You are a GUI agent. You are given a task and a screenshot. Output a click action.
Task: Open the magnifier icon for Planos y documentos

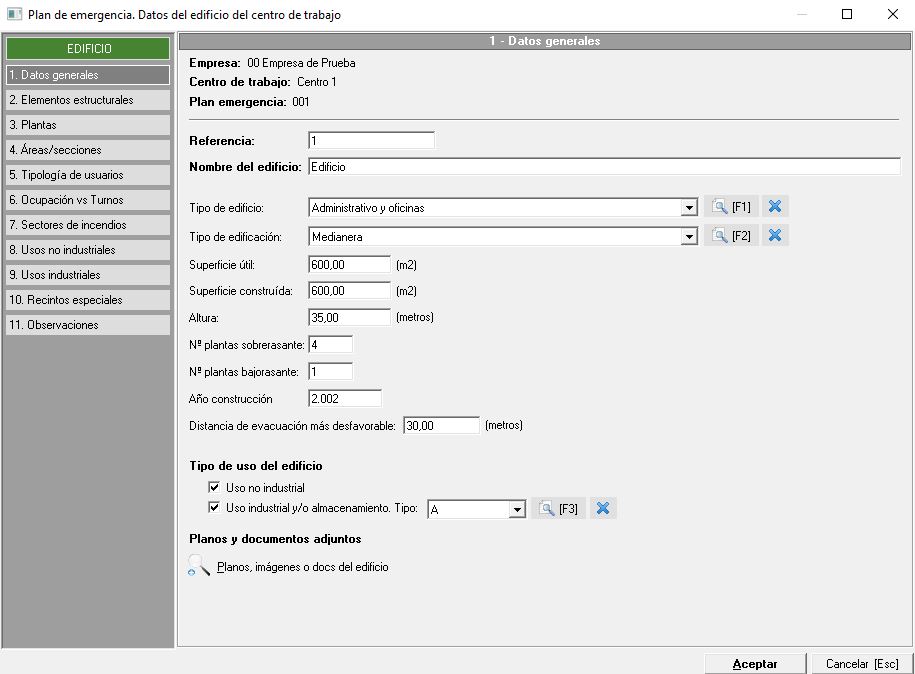(x=200, y=566)
